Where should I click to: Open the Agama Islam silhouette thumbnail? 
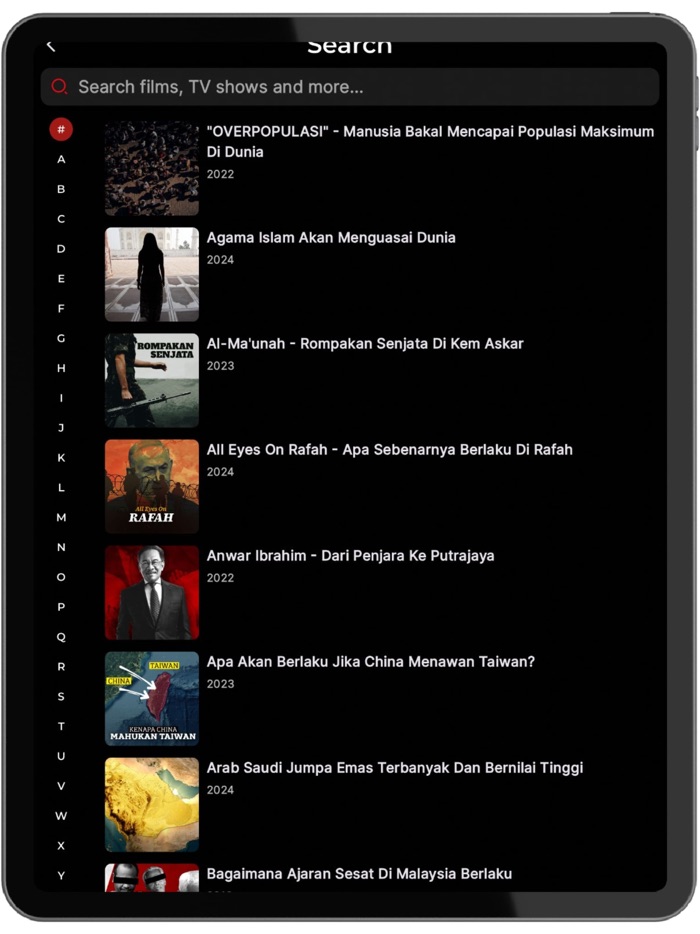pos(152,275)
